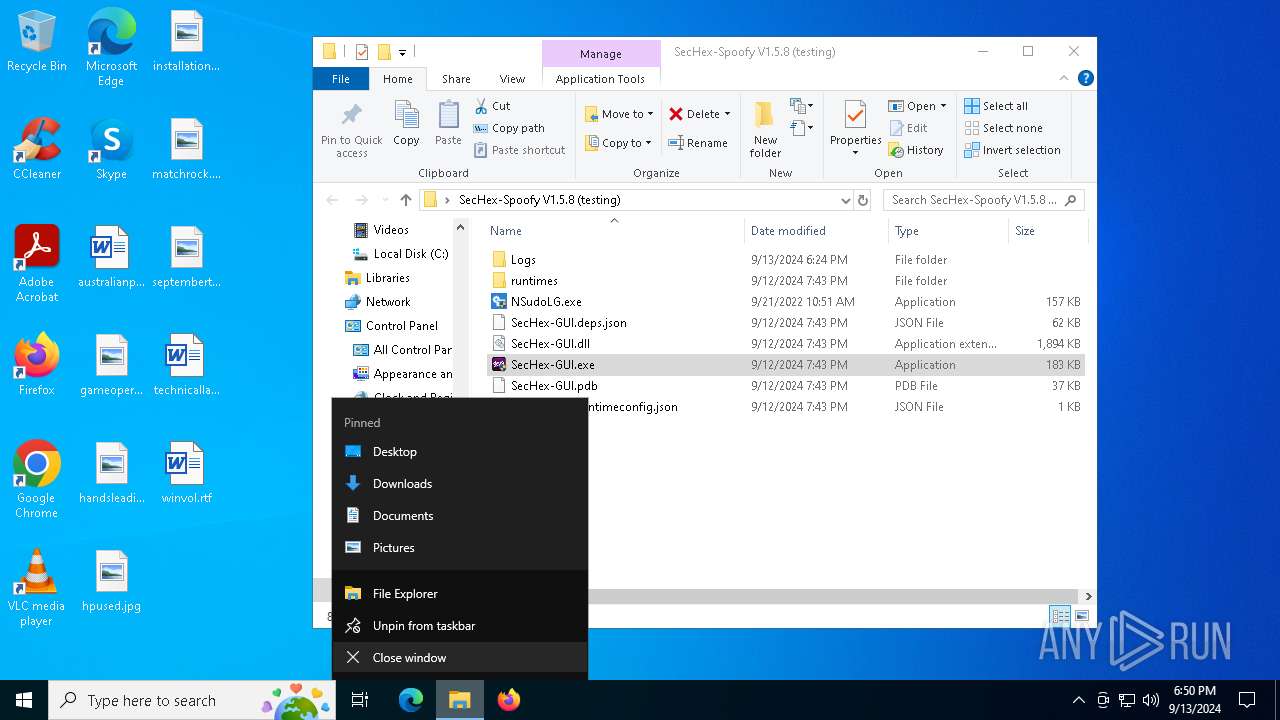Screen dimensions: 1280x720
Task: Select the Logs folder
Action: 523,259
